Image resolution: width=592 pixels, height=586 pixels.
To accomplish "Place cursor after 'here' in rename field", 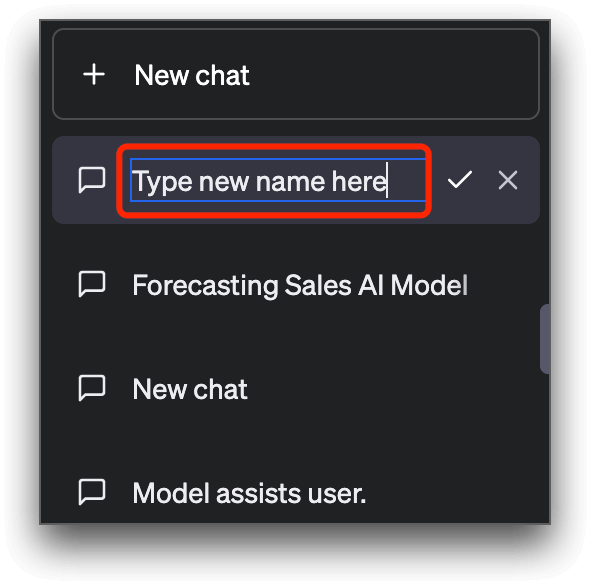I will point(388,180).
